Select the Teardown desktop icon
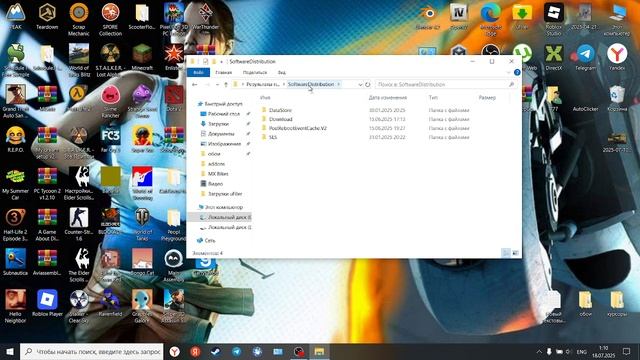This screenshot has width=640, height=360. click(47, 17)
